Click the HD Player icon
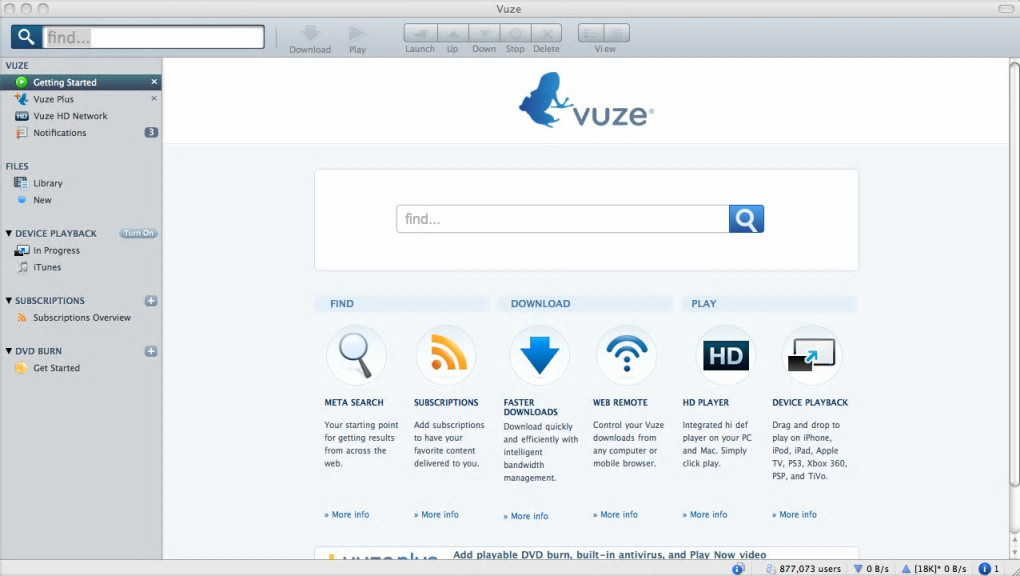Image resolution: width=1020 pixels, height=576 pixels. 725,355
